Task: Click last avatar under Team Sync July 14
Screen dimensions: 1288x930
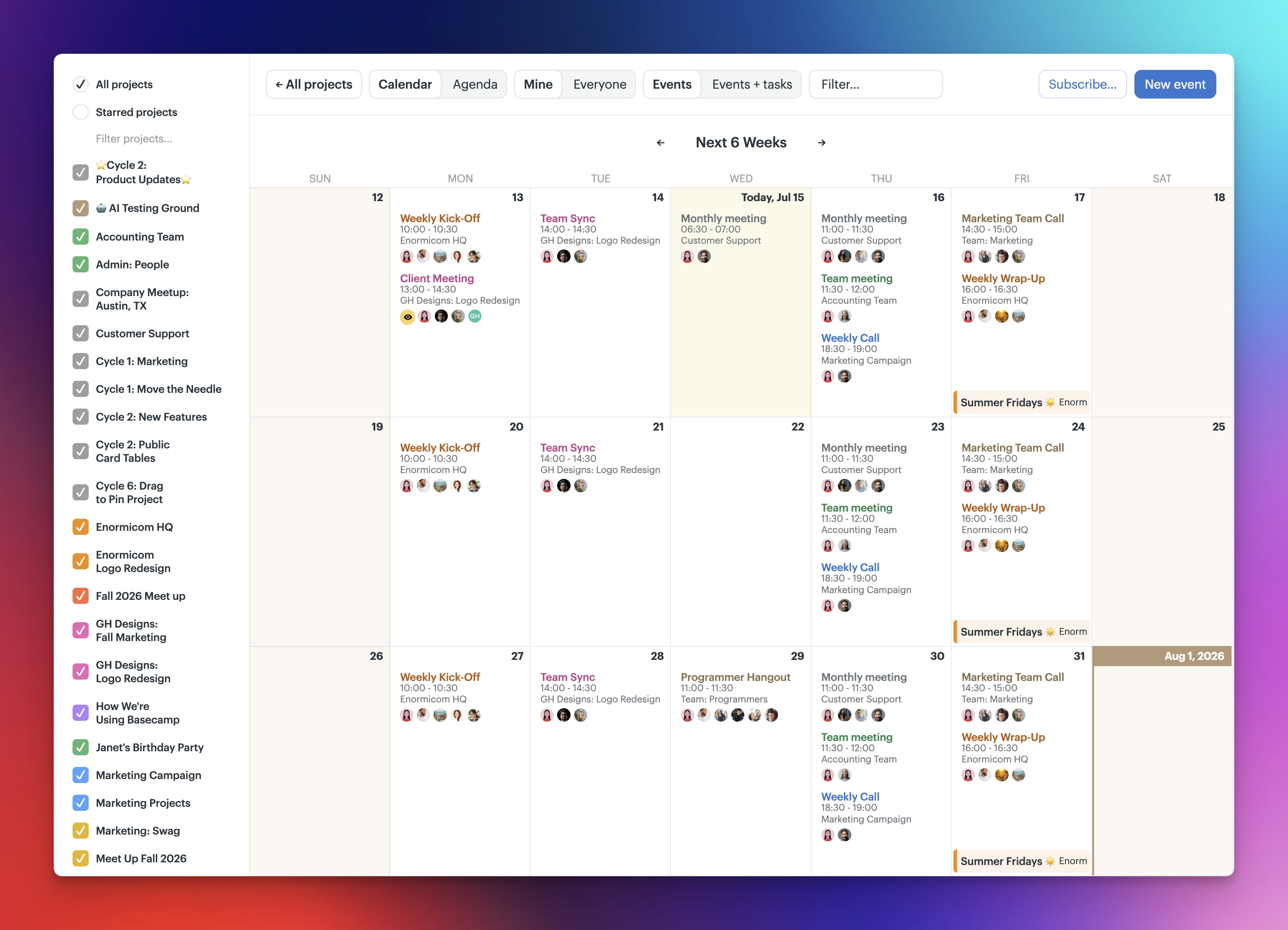Action: click(580, 256)
